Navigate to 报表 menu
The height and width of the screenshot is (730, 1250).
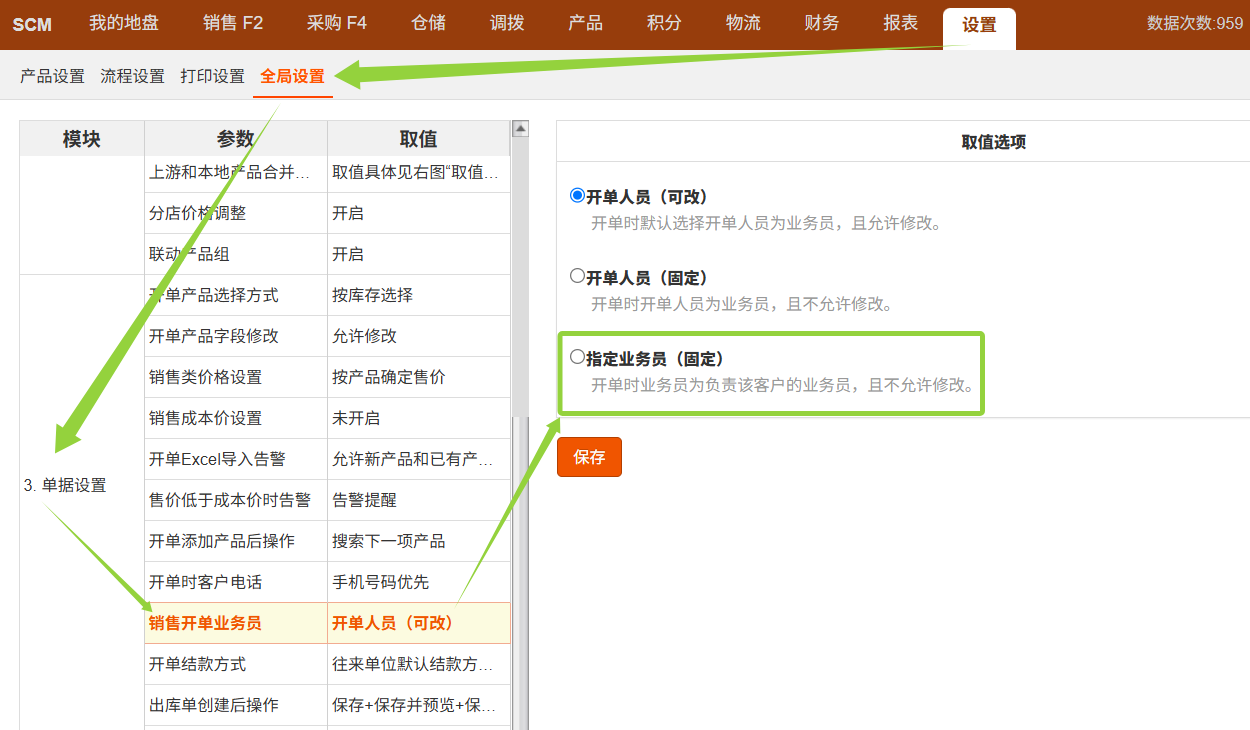coord(900,24)
